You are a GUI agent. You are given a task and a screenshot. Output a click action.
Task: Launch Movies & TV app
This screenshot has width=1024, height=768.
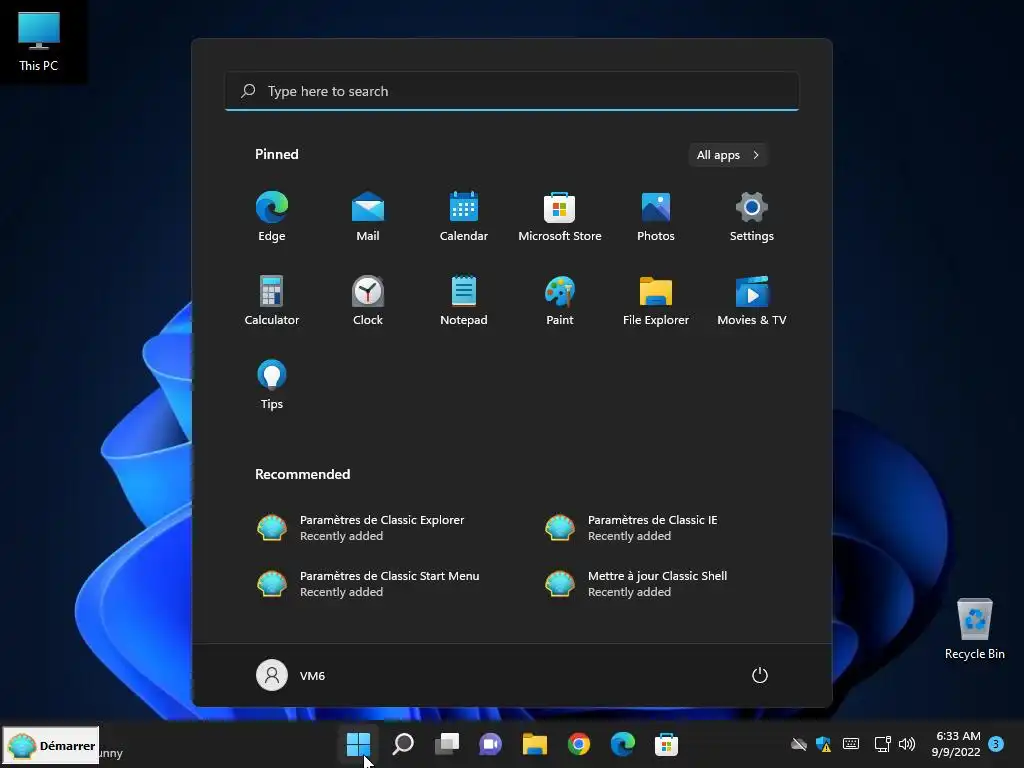(752, 300)
